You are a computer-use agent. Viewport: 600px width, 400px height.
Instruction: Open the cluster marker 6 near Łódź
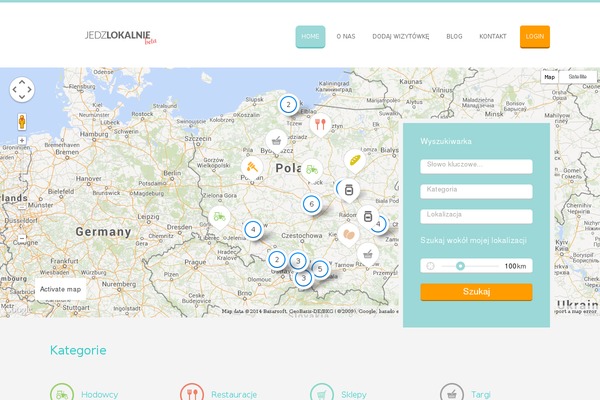311,204
